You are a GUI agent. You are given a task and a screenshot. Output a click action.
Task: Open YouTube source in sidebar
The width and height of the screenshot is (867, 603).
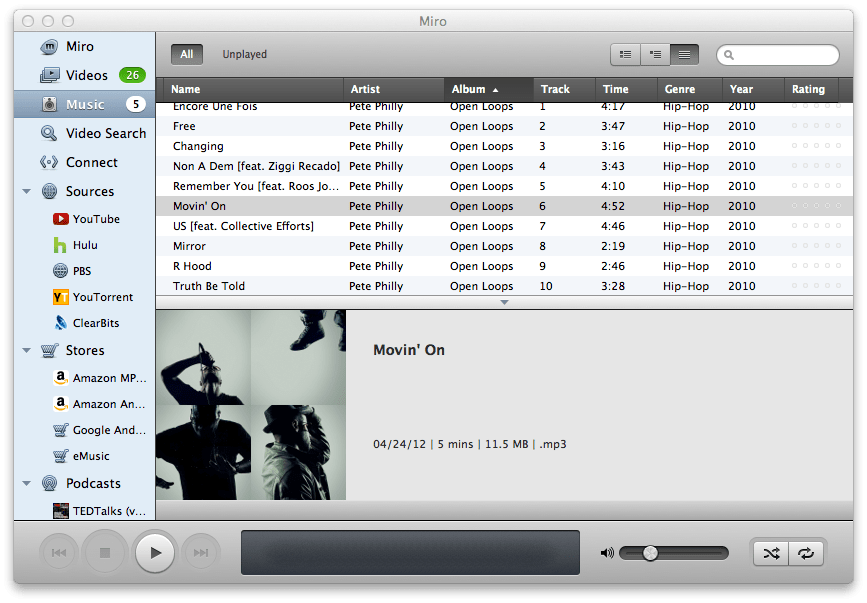pyautogui.click(x=87, y=219)
